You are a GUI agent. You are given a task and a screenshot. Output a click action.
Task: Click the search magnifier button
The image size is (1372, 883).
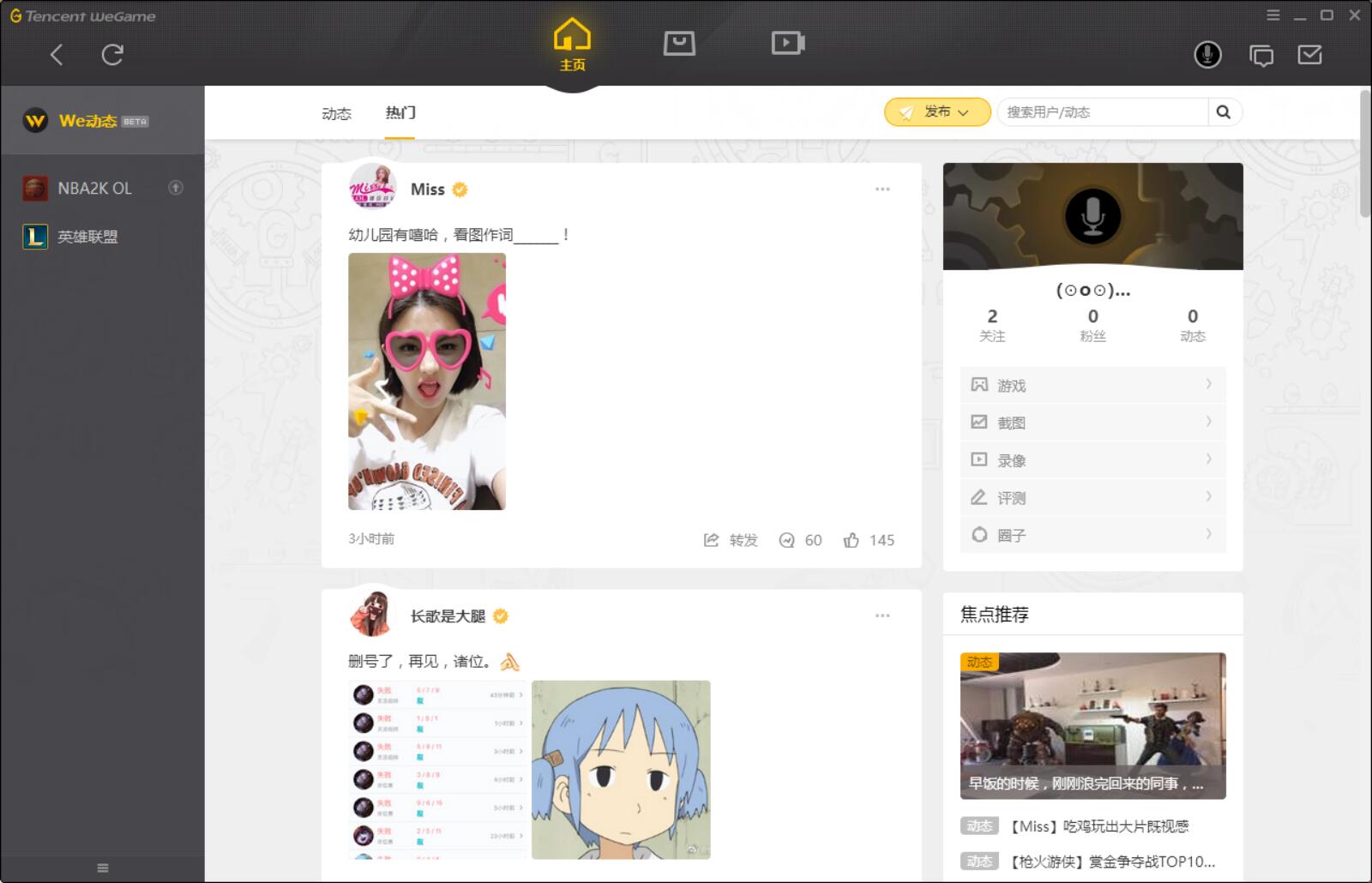(x=1224, y=112)
